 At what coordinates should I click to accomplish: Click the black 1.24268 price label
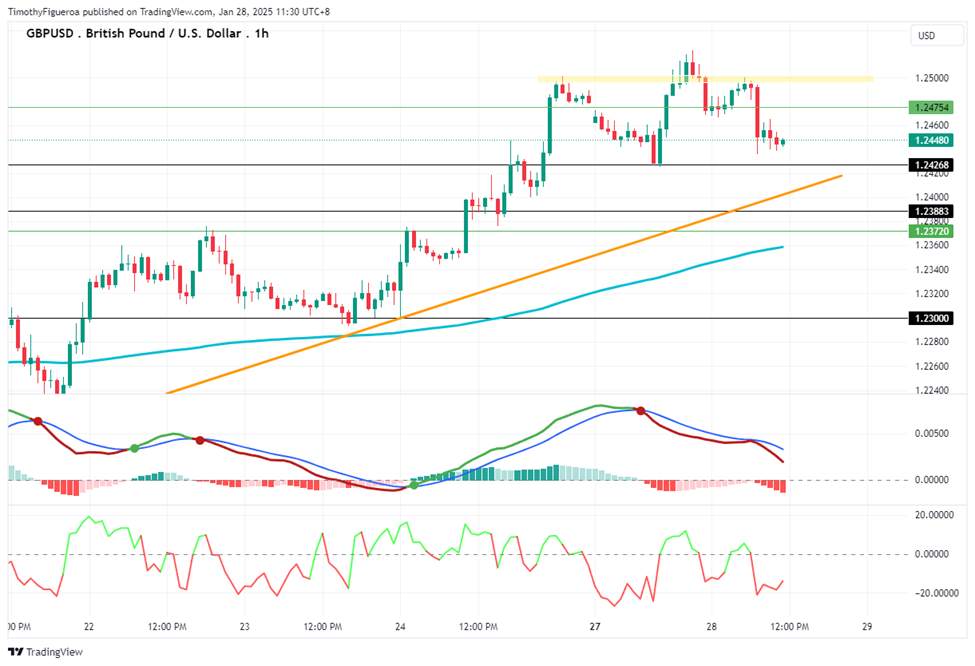click(x=930, y=165)
